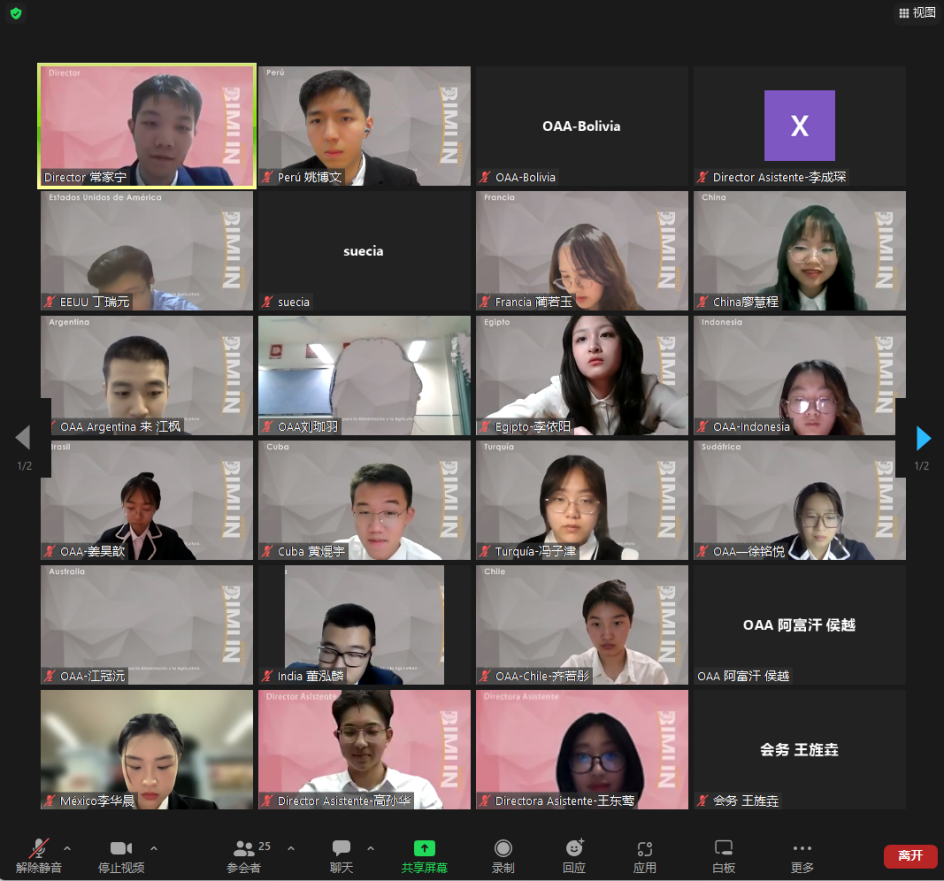Open the View layout menu
Viewport: 944px width, 881px height.
916,13
